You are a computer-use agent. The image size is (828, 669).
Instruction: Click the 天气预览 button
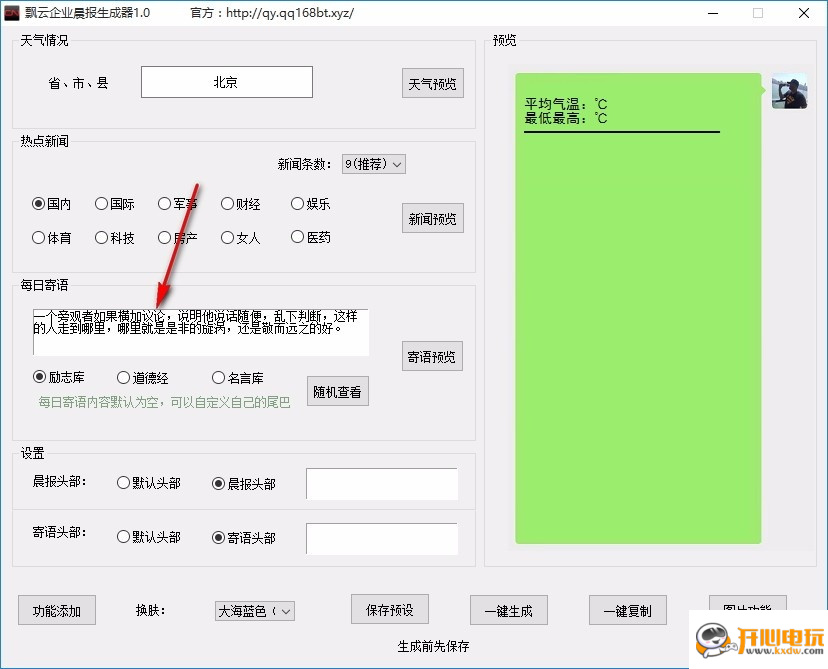(x=432, y=83)
